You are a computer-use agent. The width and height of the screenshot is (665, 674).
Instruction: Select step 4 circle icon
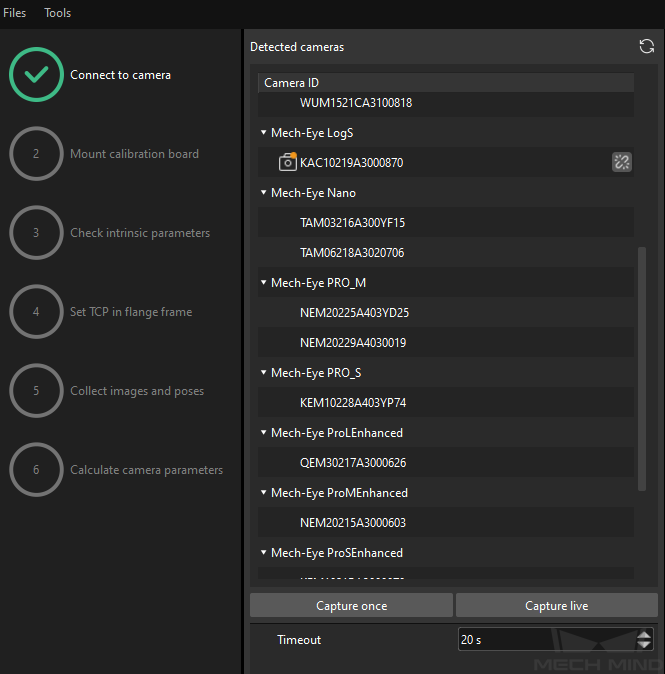[37, 312]
